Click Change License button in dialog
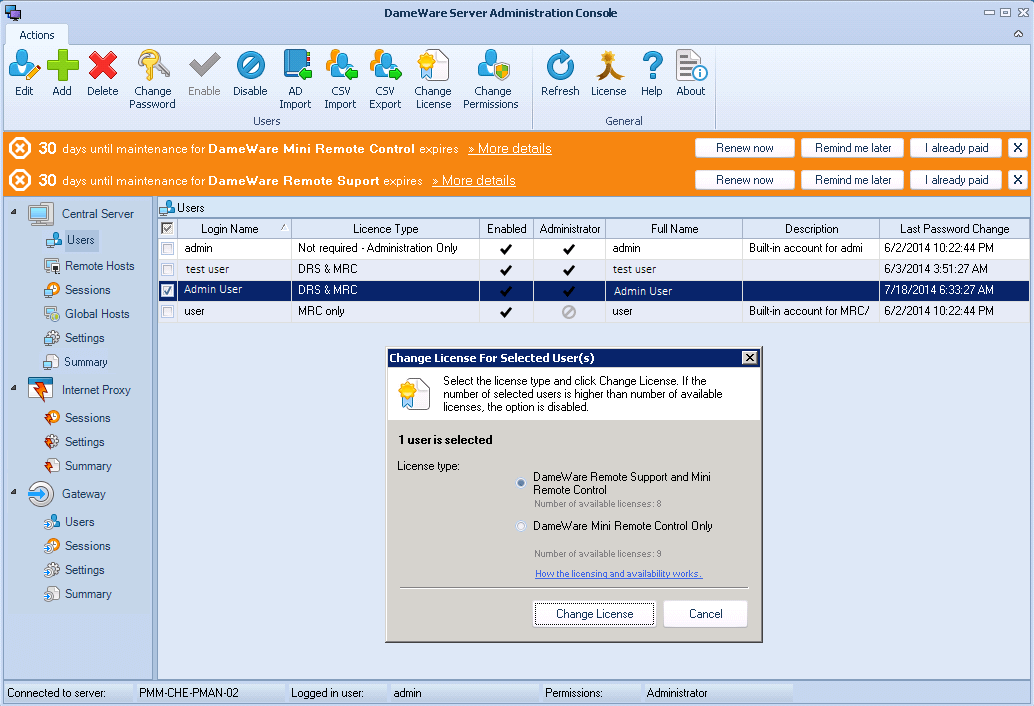This screenshot has width=1034, height=706. pyautogui.click(x=594, y=614)
